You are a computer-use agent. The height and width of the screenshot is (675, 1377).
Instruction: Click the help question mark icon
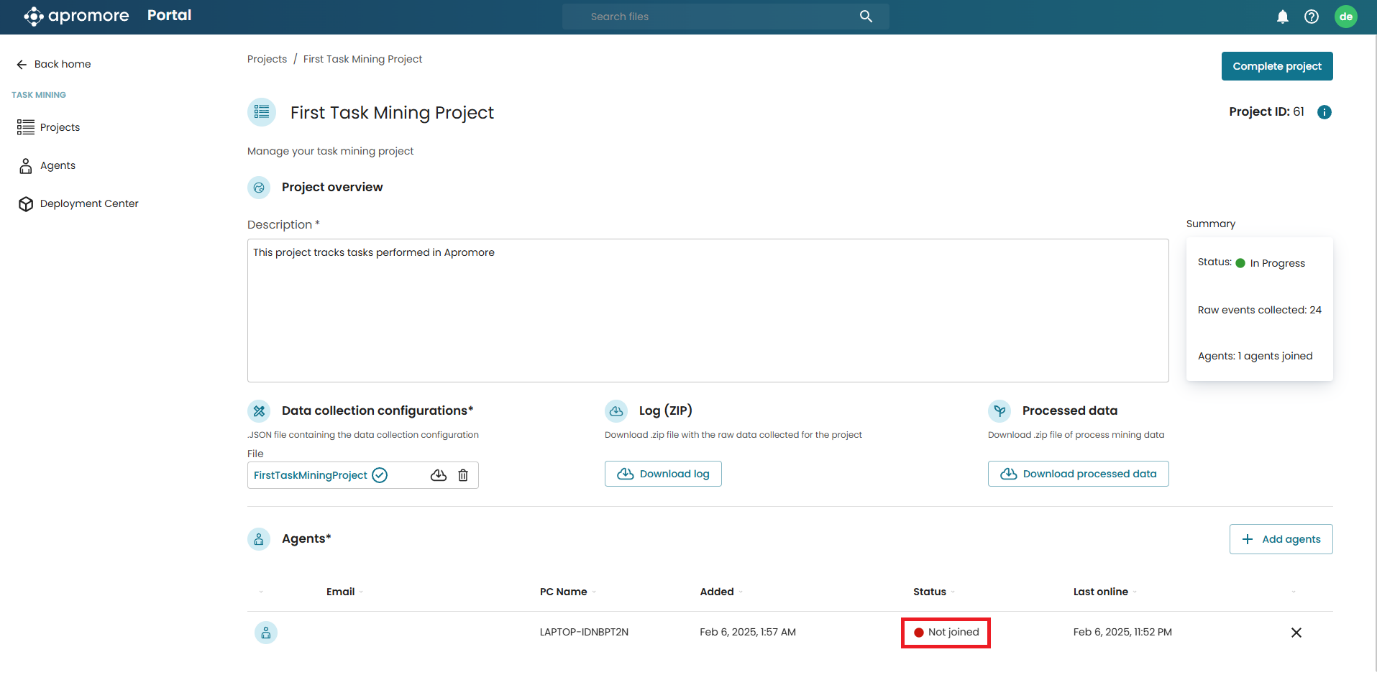pyautogui.click(x=1312, y=17)
